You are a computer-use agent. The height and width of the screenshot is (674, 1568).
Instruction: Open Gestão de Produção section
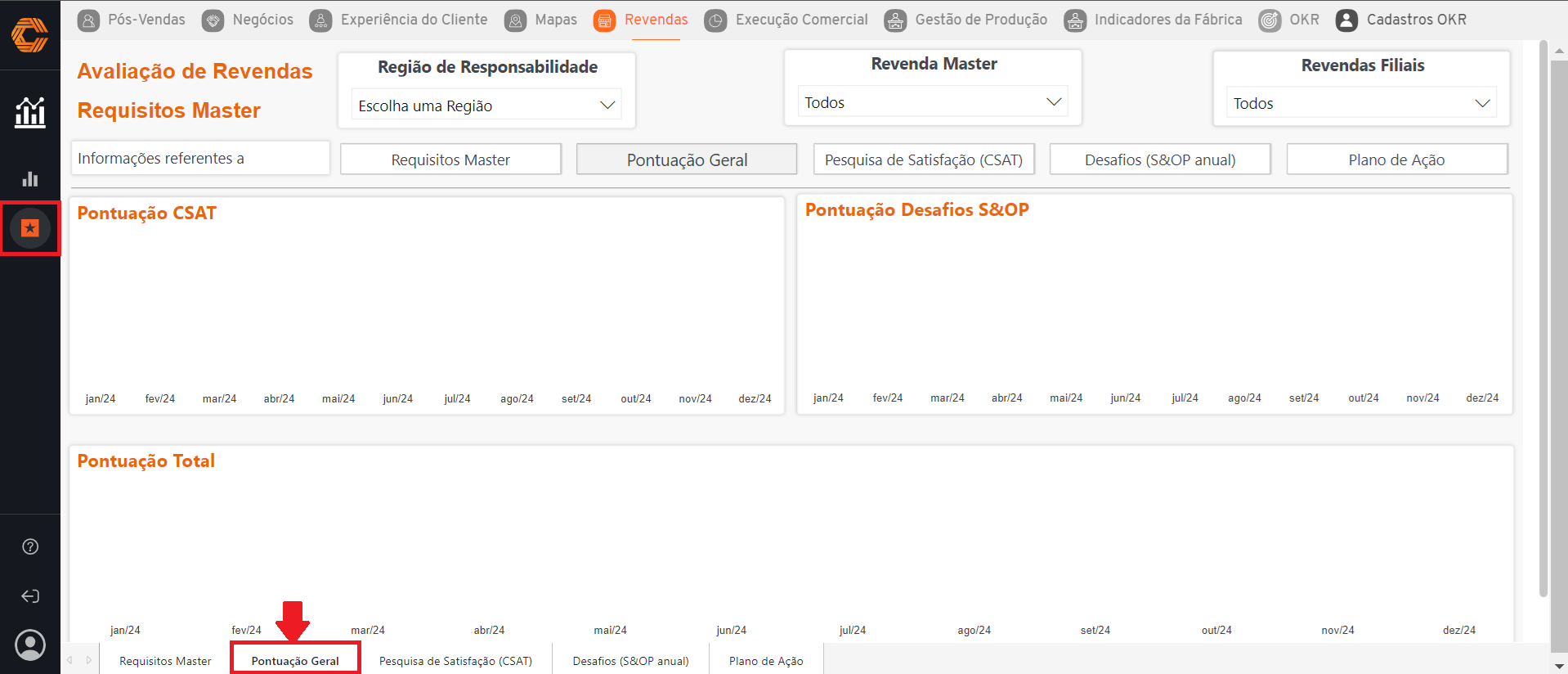[981, 20]
